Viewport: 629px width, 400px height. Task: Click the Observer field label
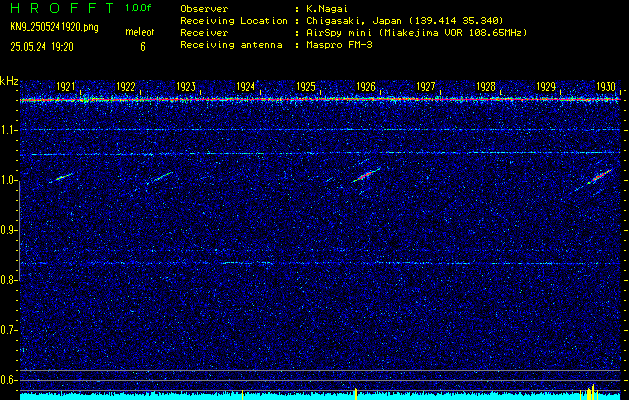204,9
